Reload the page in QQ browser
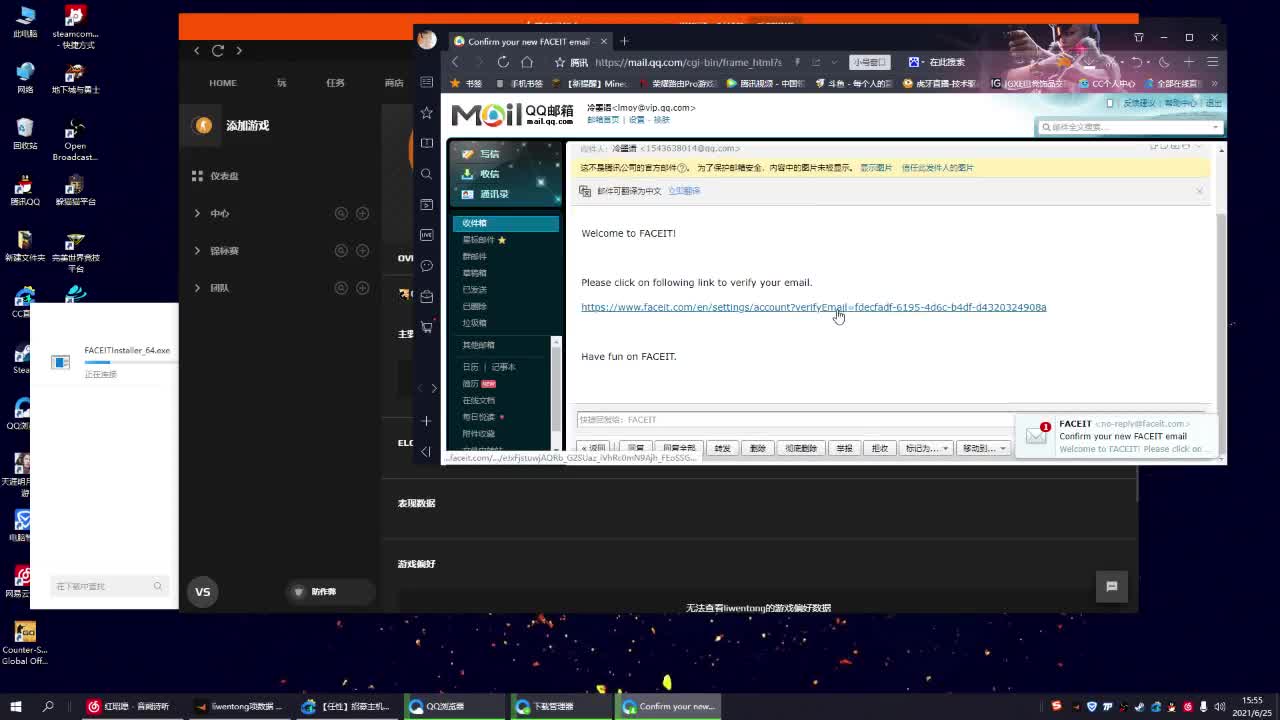The height and width of the screenshot is (720, 1280). [503, 62]
